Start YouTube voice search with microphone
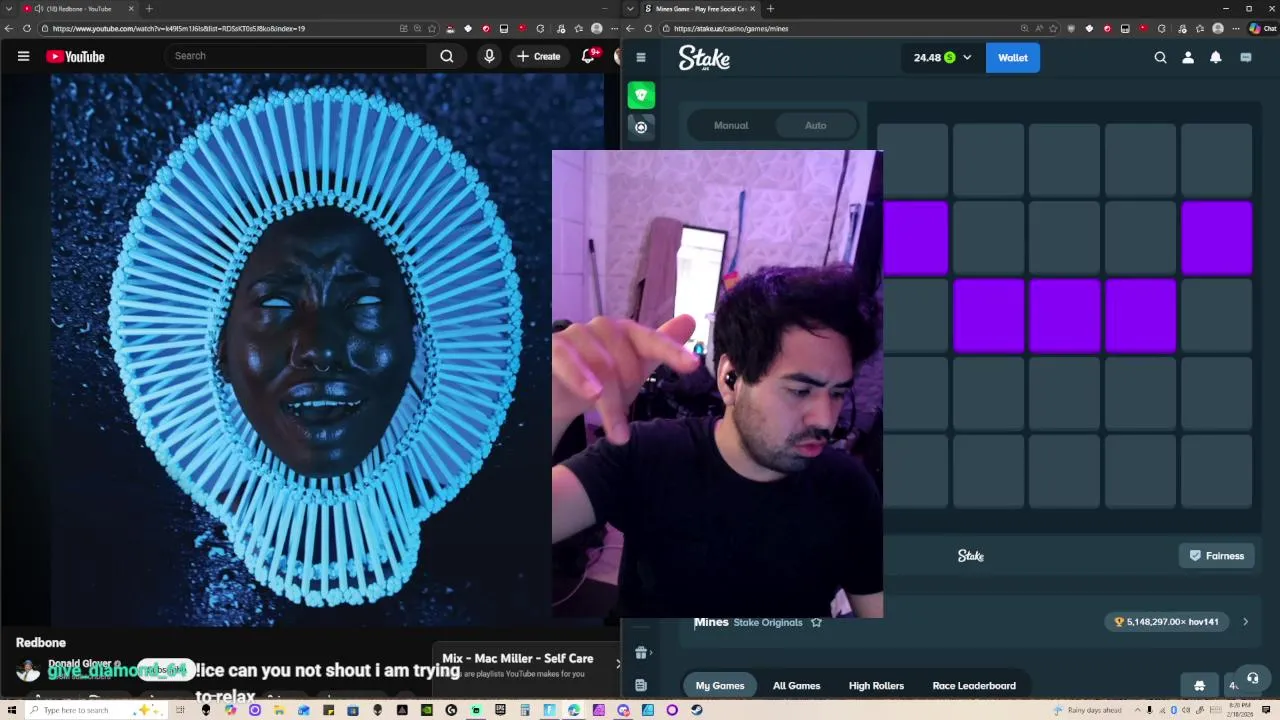1280x720 pixels. [x=489, y=56]
